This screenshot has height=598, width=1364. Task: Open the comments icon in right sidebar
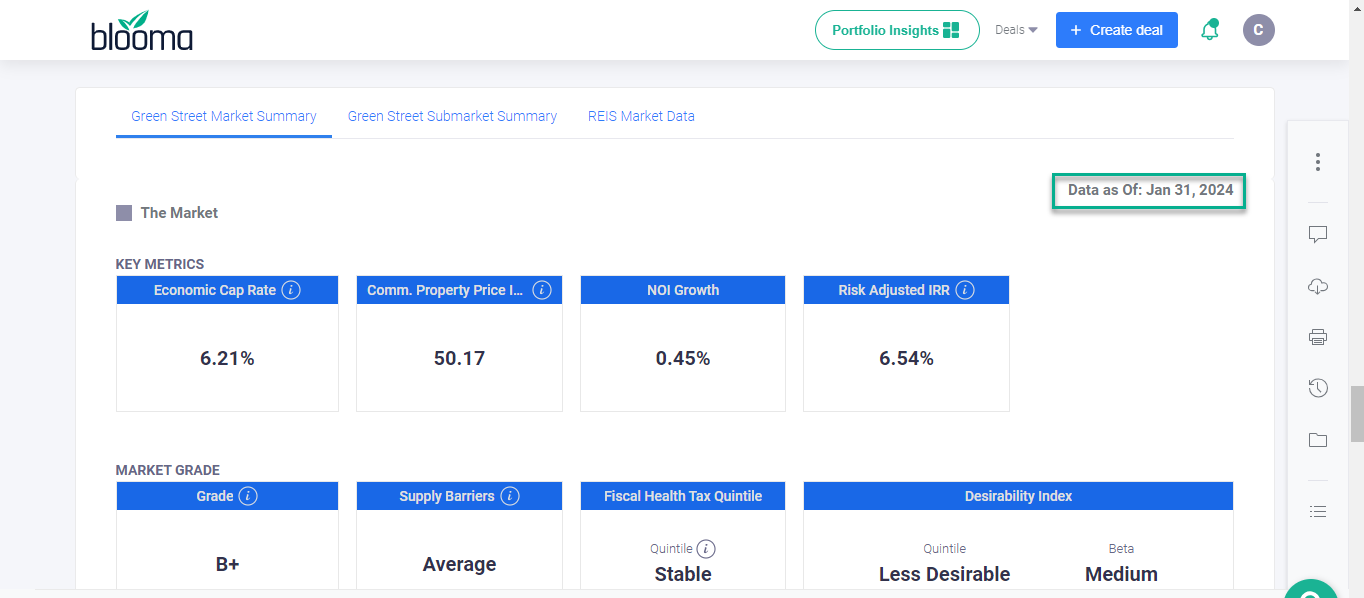point(1318,234)
